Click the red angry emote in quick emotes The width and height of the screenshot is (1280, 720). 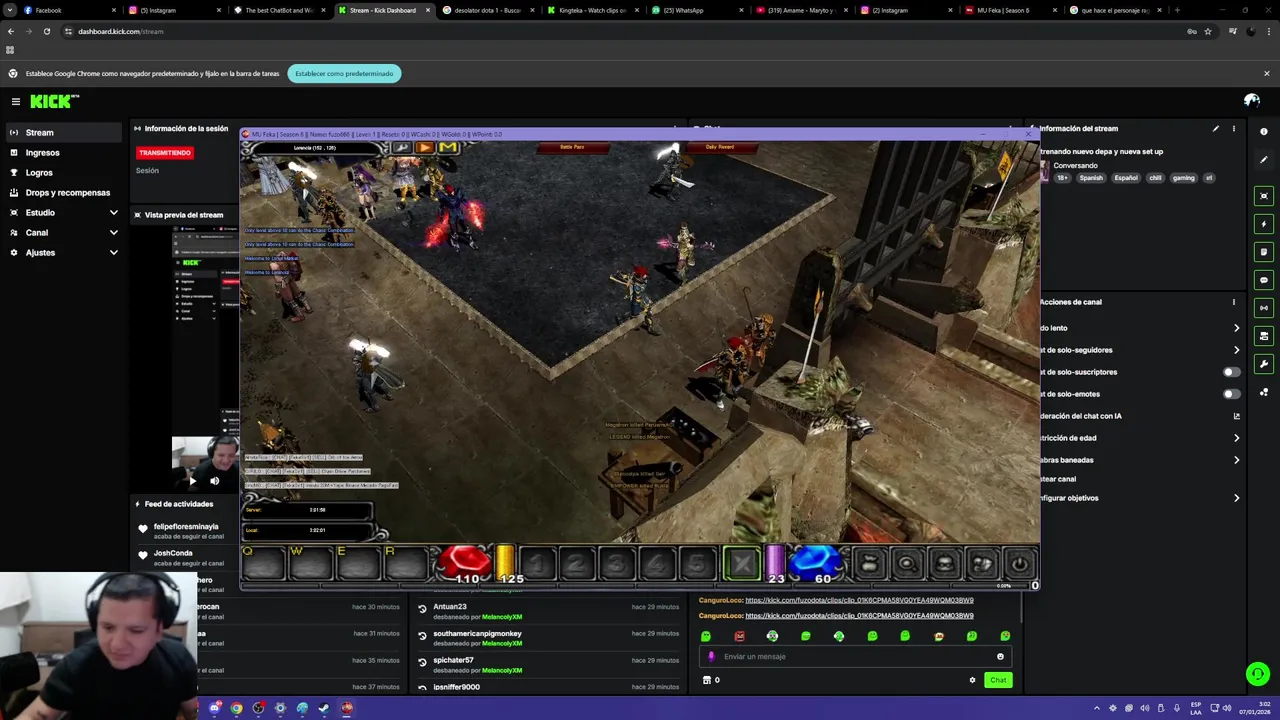[739, 636]
